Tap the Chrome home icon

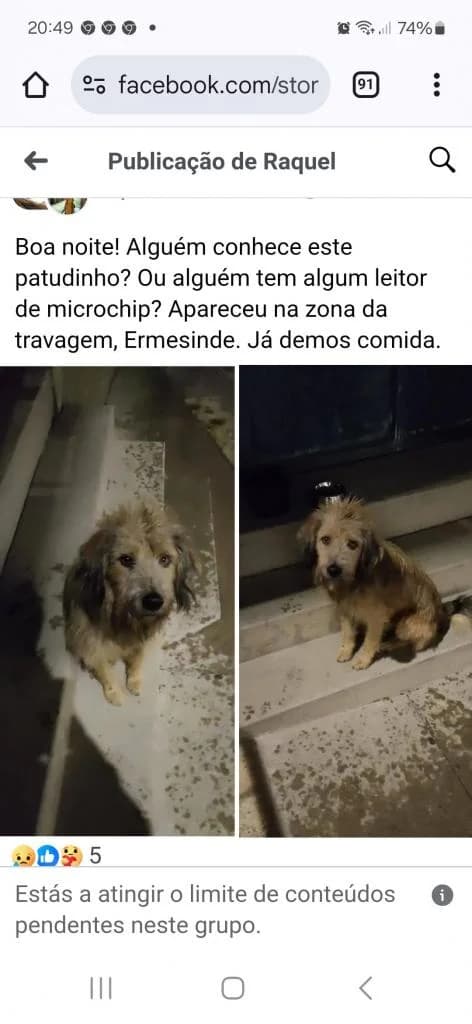[35, 86]
